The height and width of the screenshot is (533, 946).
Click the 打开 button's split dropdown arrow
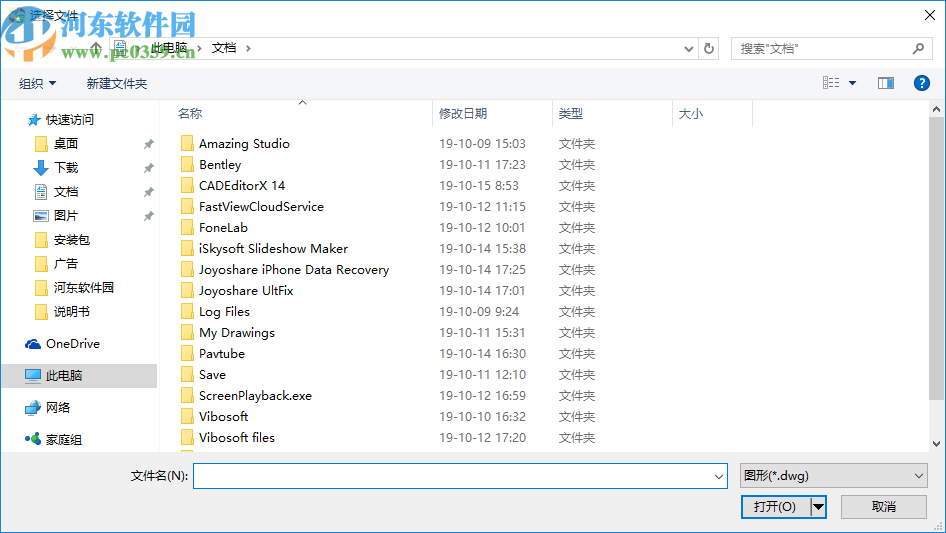[x=818, y=507]
